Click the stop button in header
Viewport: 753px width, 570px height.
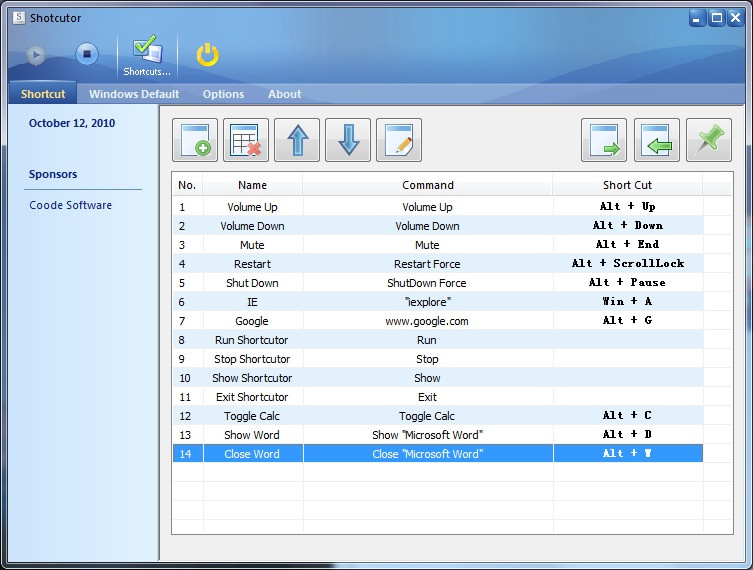coord(87,54)
